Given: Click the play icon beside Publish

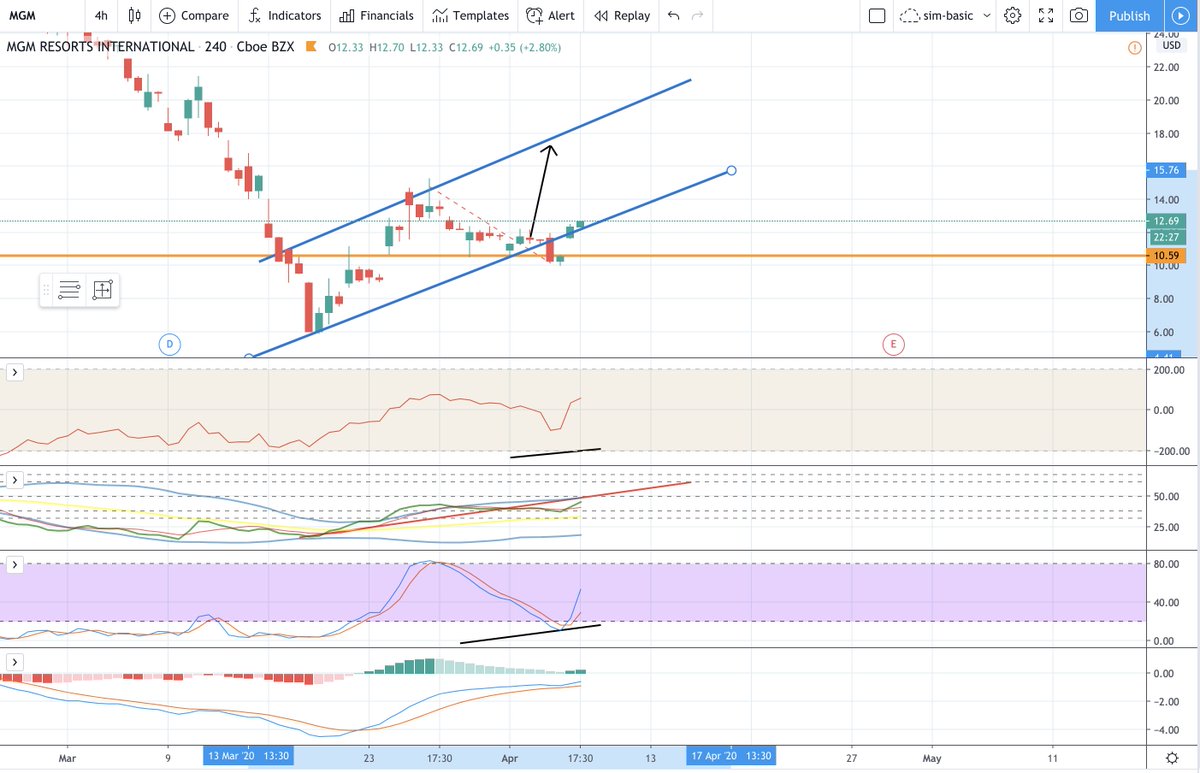Looking at the screenshot, I should click(x=1181, y=16).
